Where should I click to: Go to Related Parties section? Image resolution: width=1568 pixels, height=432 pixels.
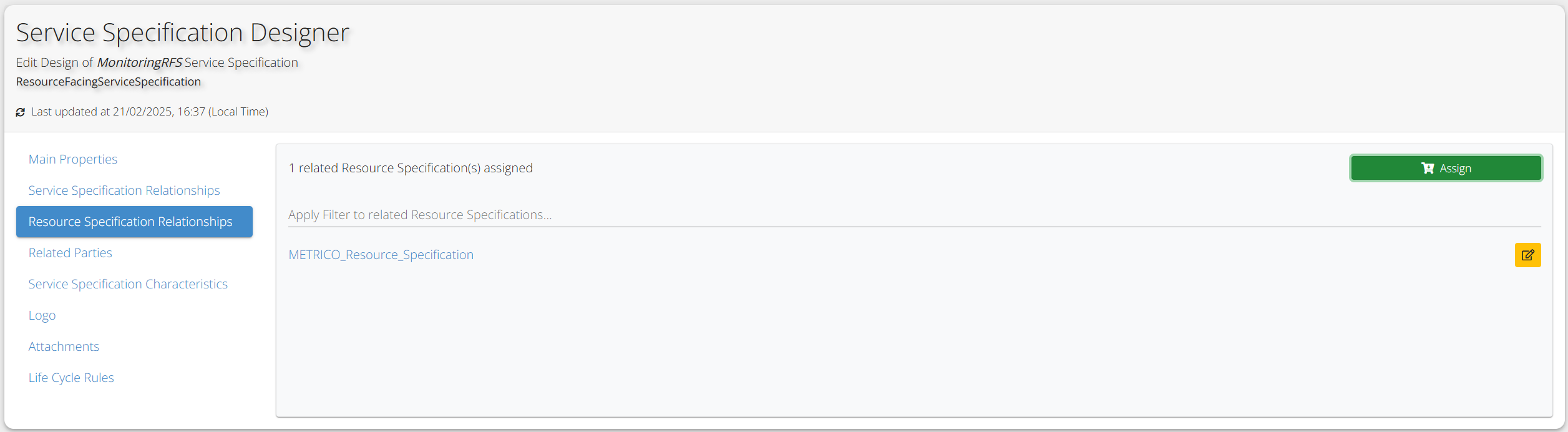(x=71, y=253)
